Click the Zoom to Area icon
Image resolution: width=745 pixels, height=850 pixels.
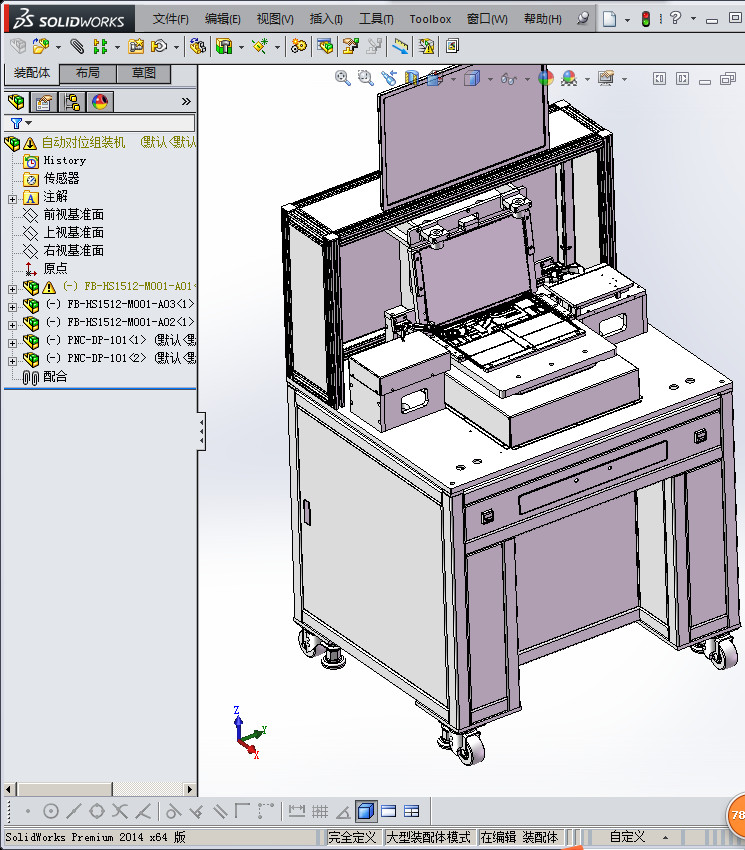click(365, 78)
